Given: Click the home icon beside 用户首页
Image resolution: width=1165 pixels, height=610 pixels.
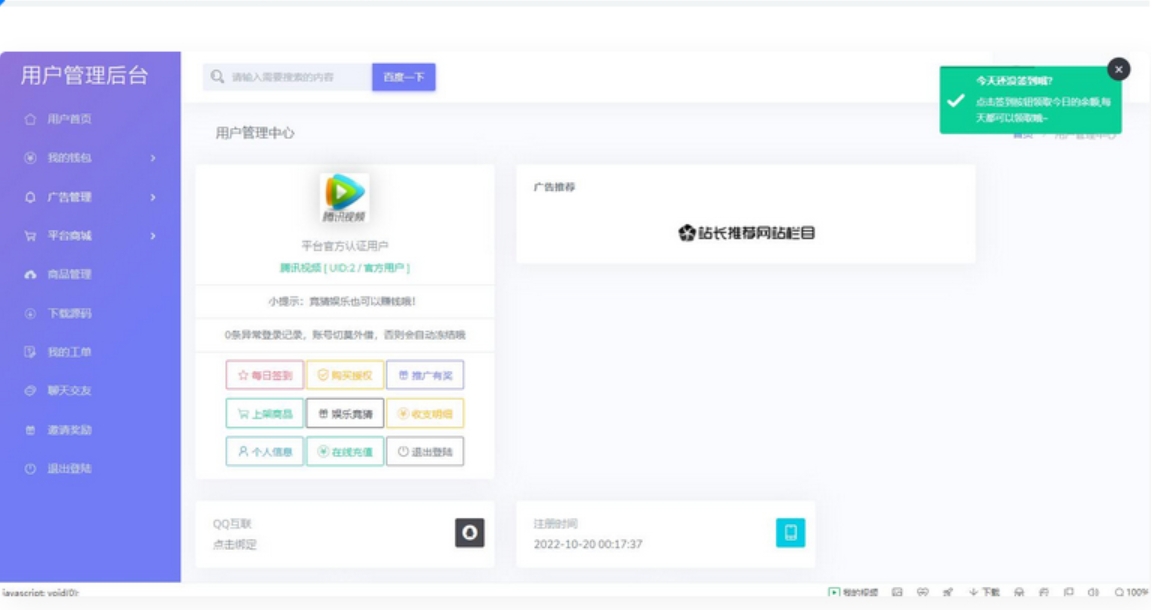Looking at the screenshot, I should coord(30,119).
